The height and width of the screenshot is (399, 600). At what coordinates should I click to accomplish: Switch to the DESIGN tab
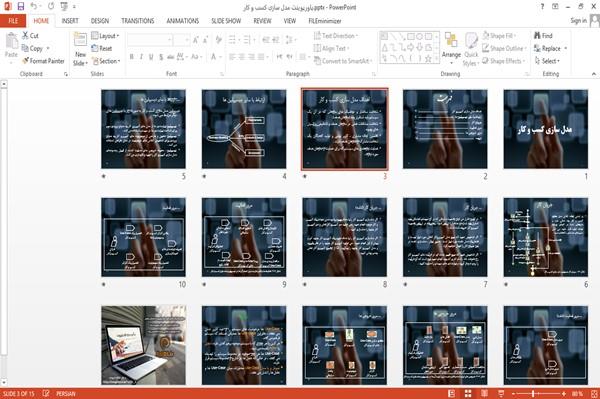[100, 21]
